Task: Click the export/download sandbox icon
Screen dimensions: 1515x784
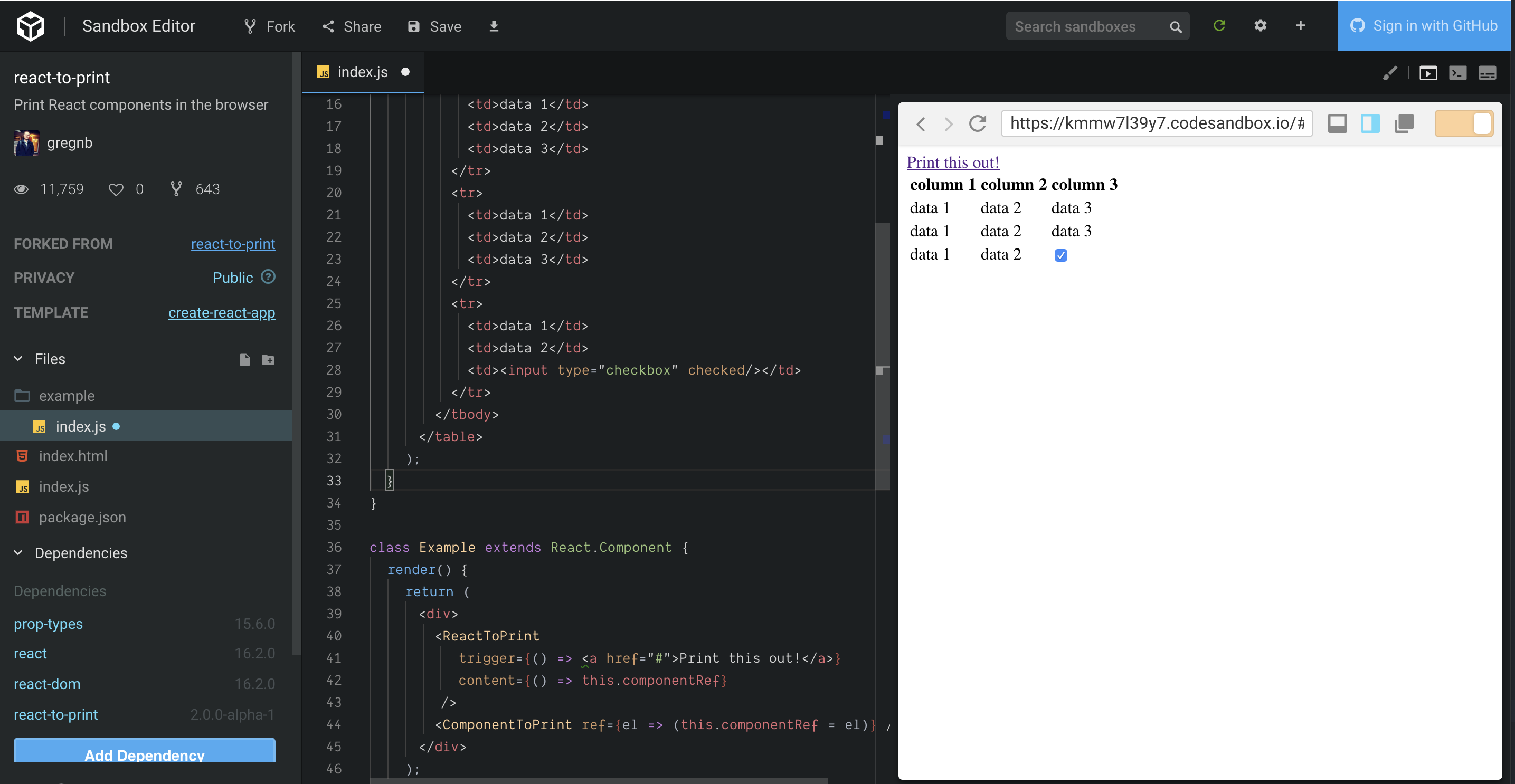Action: tap(494, 26)
